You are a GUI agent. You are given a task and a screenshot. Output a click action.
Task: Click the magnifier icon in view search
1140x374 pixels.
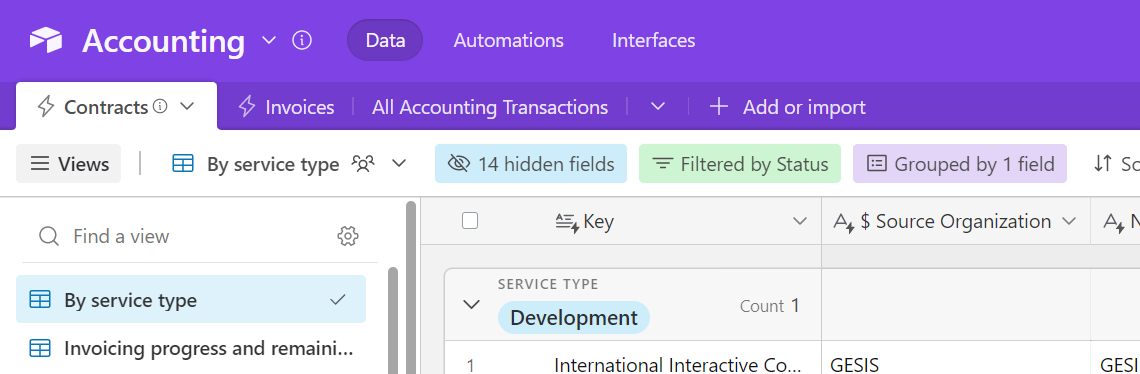point(49,236)
